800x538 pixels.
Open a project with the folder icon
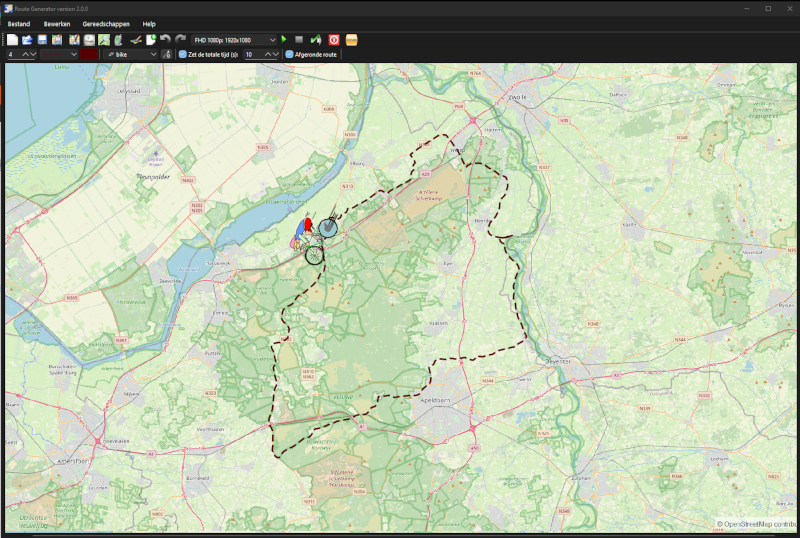click(x=27, y=40)
